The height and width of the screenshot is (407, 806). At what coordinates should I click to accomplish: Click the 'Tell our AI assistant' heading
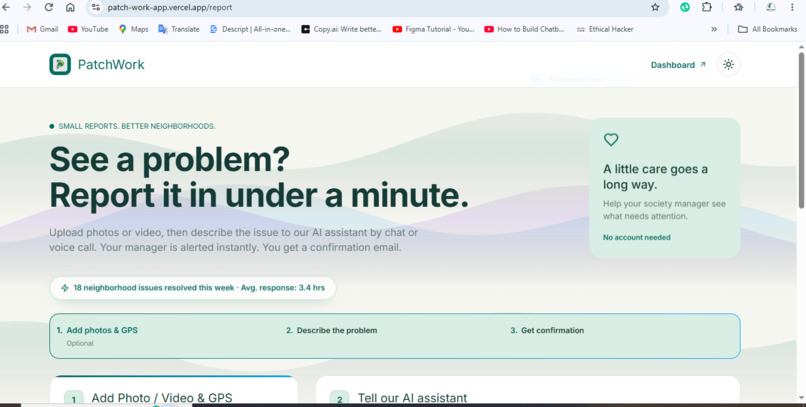[412, 398]
